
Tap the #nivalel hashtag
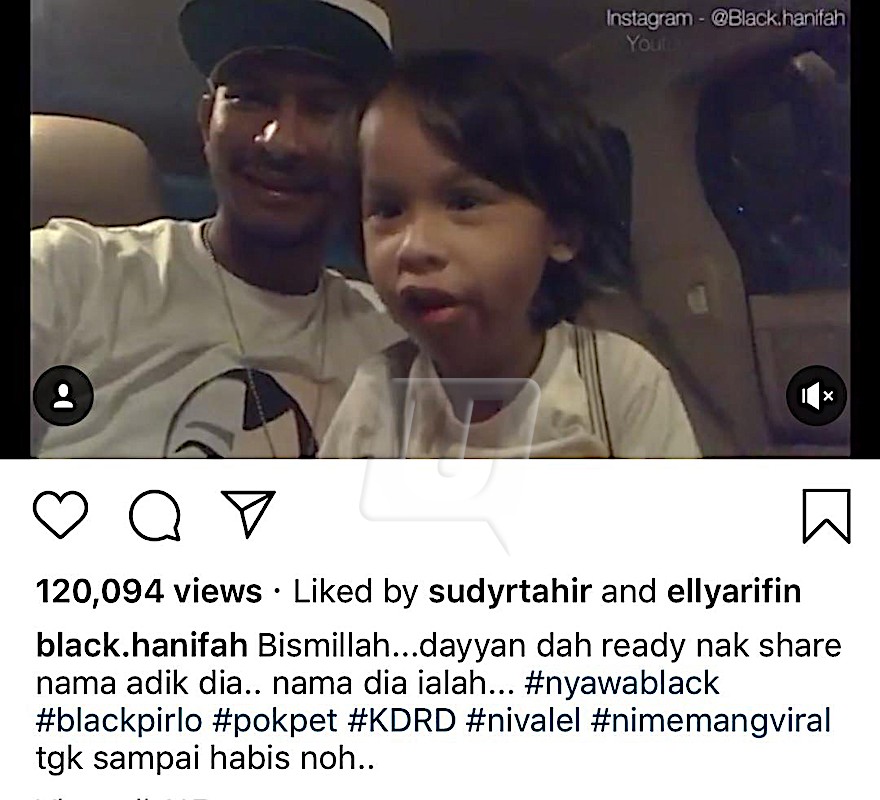point(523,720)
